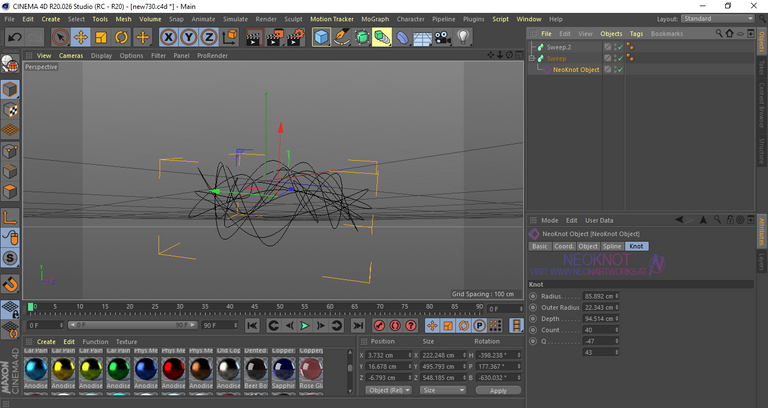Open the File menu
Viewport: 768px width, 408px height.
click(9, 19)
